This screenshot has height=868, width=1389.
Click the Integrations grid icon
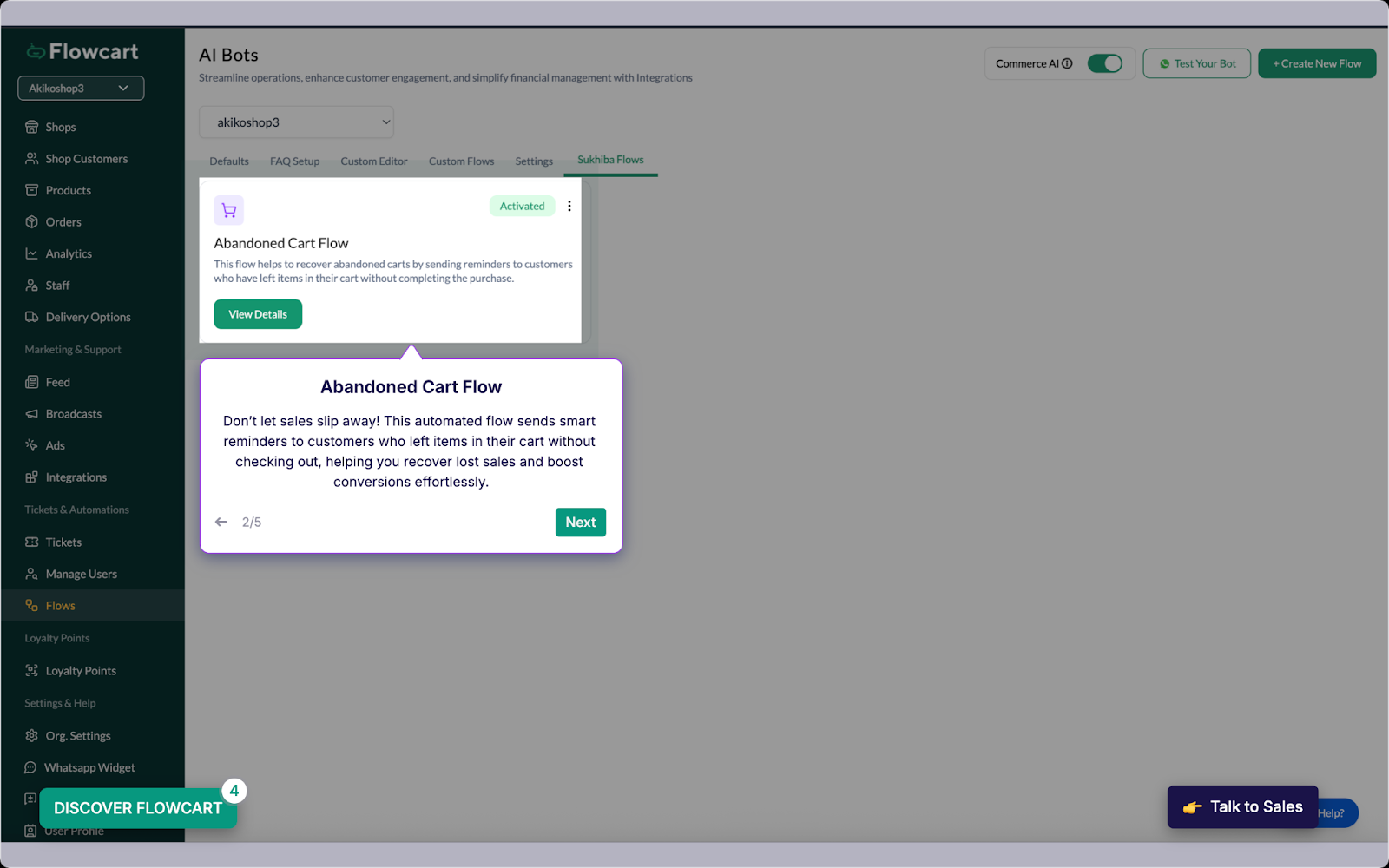pyautogui.click(x=31, y=477)
